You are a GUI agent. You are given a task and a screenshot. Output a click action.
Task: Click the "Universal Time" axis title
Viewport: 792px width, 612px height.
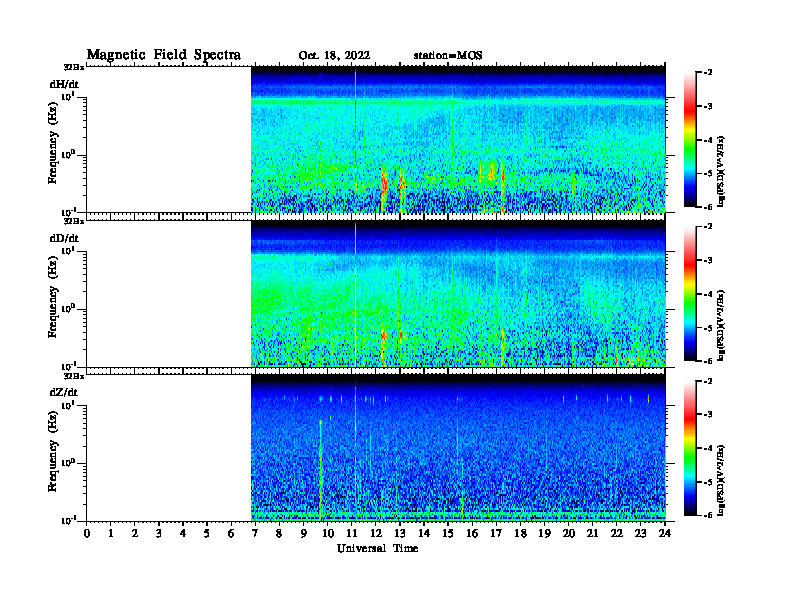click(377, 548)
